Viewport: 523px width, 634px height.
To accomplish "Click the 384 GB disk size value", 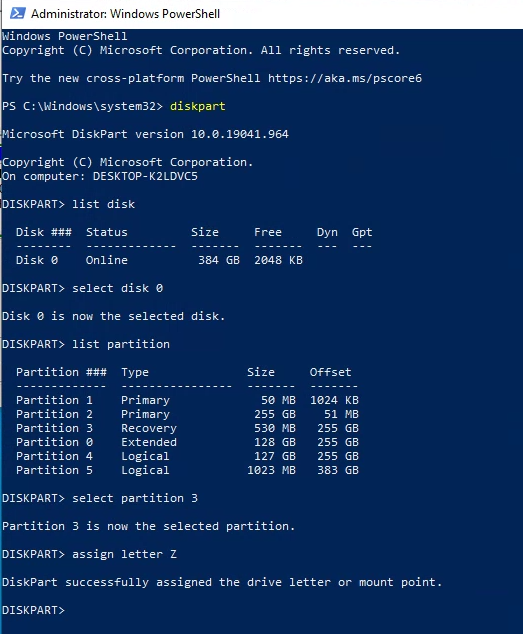I will coord(218,260).
